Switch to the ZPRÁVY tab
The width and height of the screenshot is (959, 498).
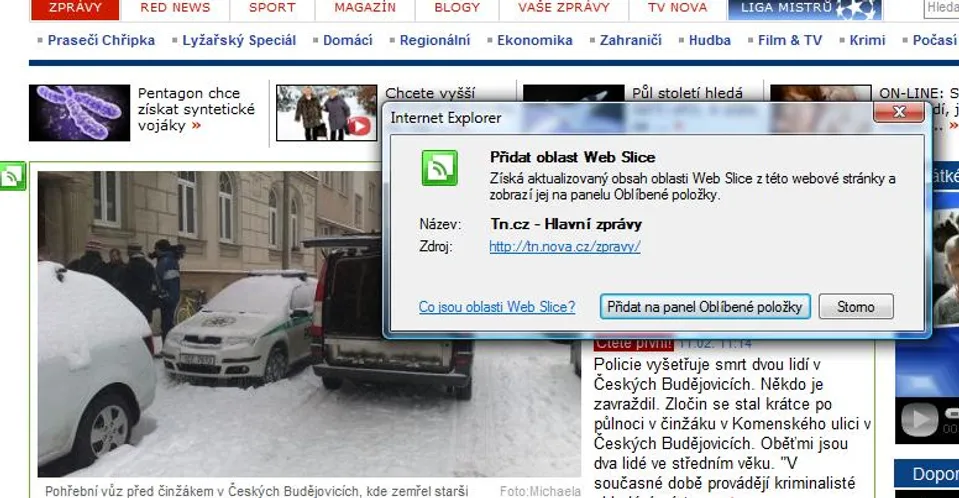[x=75, y=8]
